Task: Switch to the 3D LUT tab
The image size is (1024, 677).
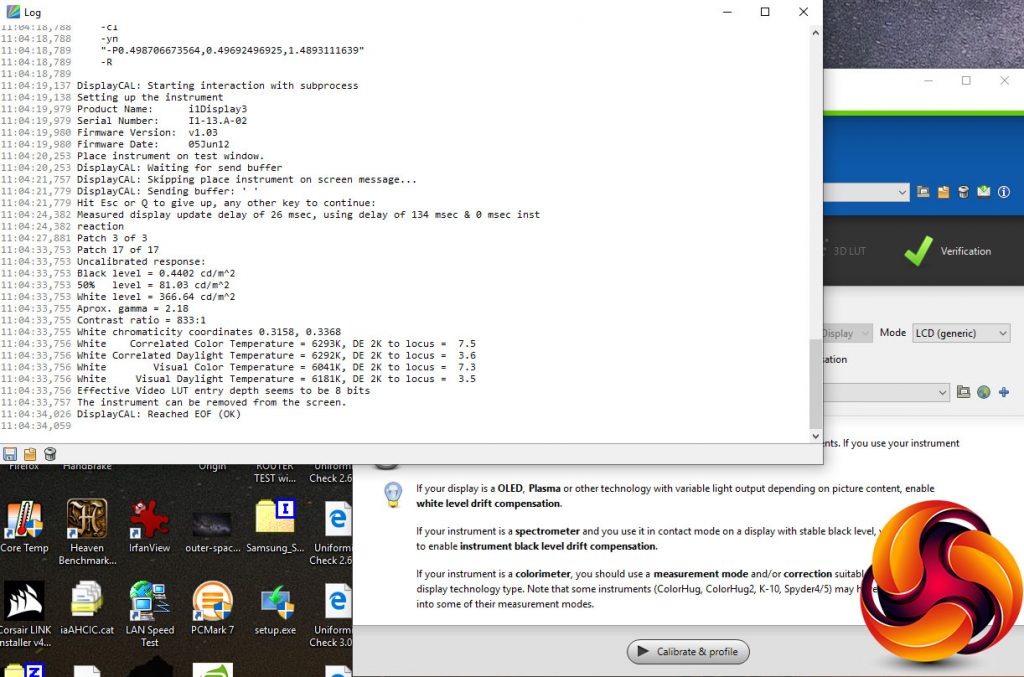Action: coord(848,251)
